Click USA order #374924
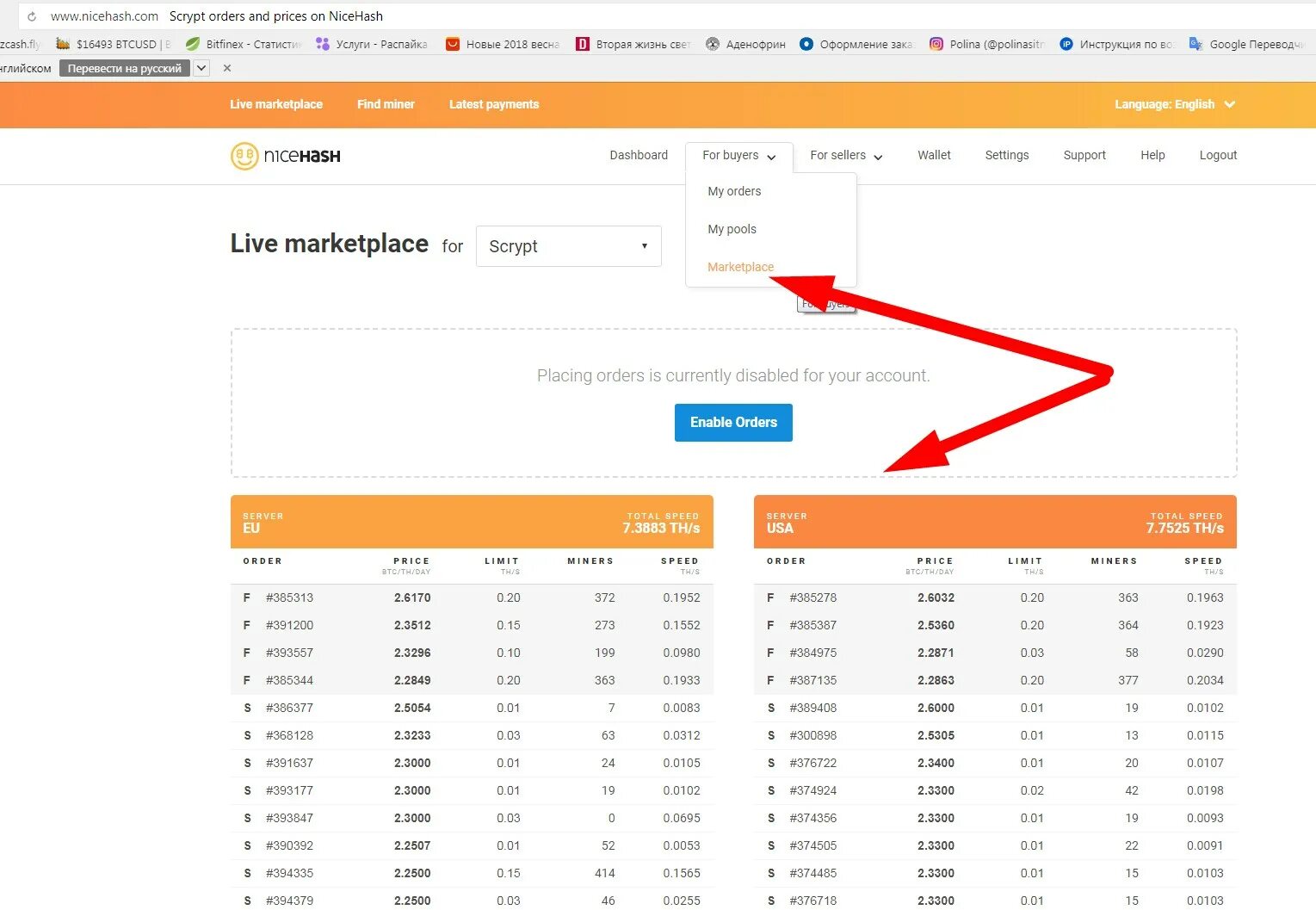 [x=995, y=790]
